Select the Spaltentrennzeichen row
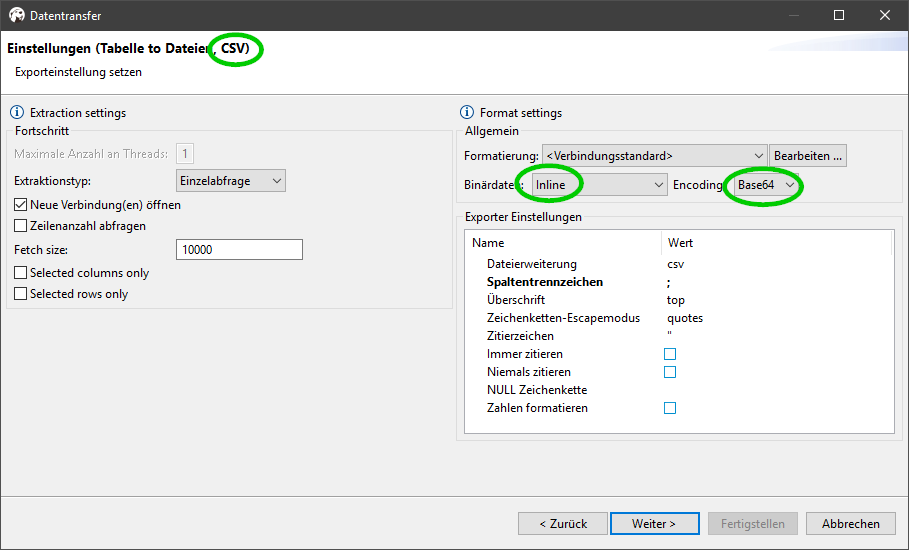This screenshot has height=550, width=909. point(678,282)
